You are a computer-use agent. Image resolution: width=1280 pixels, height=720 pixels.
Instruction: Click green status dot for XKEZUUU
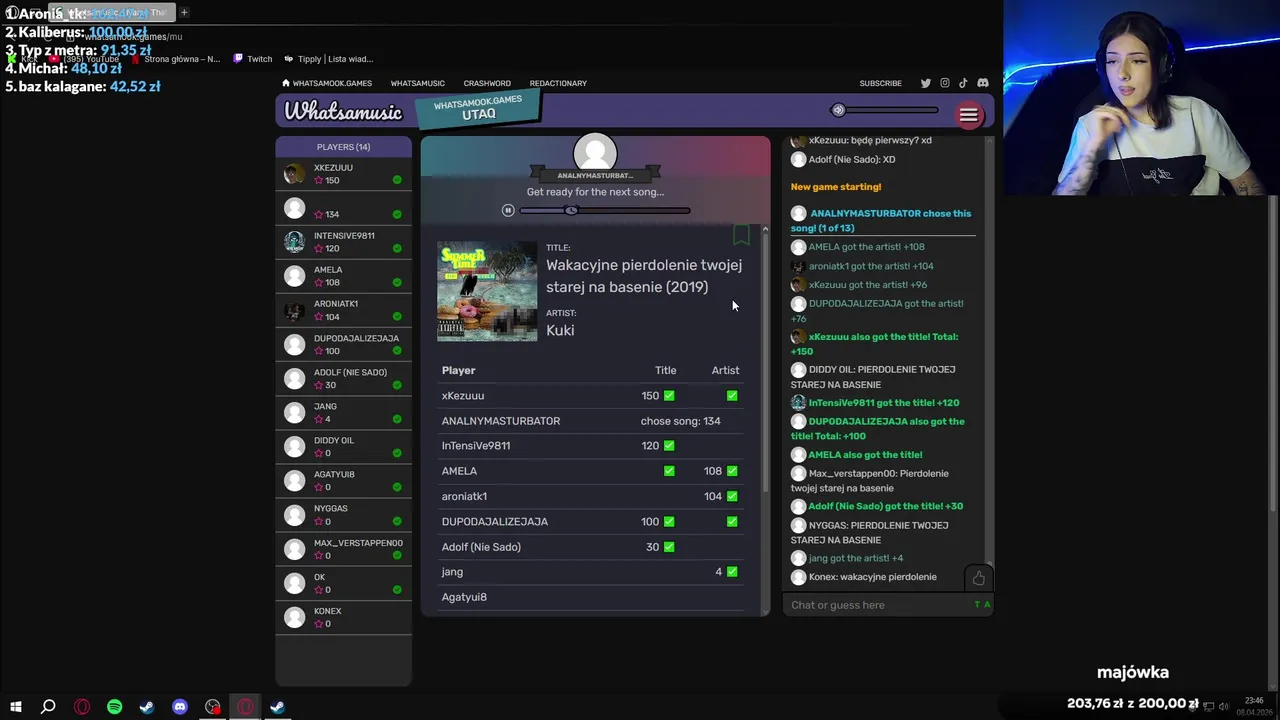coord(397,180)
